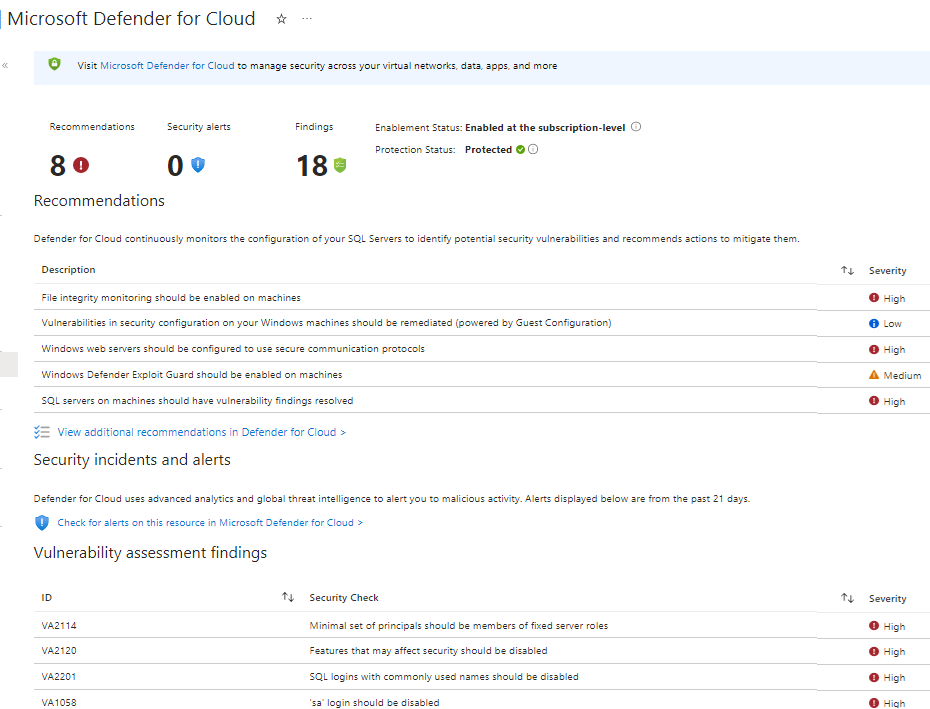The image size is (930, 709).
Task: Click the red alert icon beside 8 recommendations
Action: (81, 165)
